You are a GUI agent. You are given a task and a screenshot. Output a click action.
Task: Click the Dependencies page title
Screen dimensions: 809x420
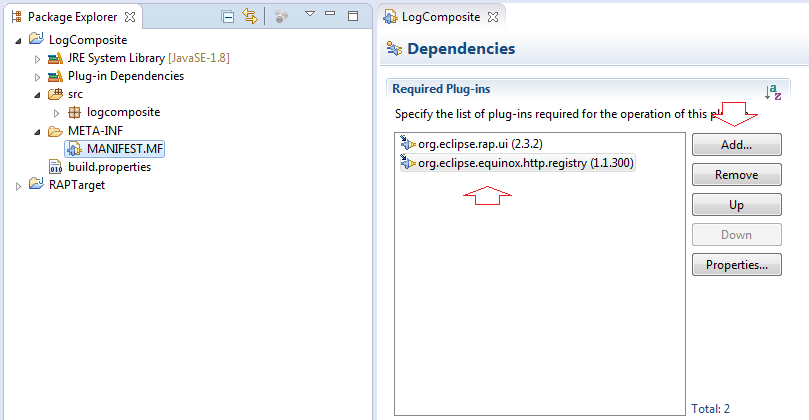(x=461, y=49)
